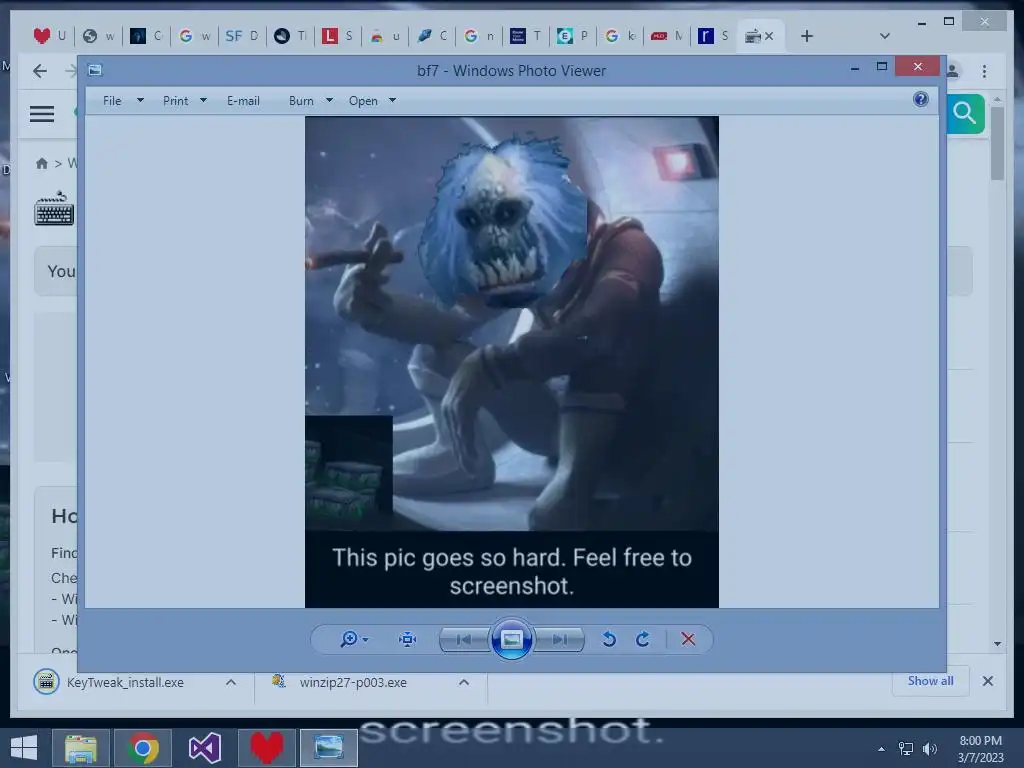Screen dimensions: 1024x768
Task: Click the home breadcrumb icon
Action: tap(42, 163)
